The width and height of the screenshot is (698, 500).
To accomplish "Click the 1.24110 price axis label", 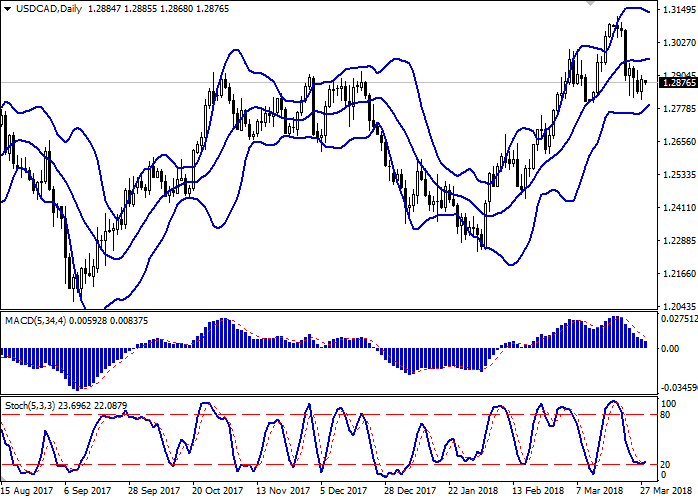I will coord(679,208).
